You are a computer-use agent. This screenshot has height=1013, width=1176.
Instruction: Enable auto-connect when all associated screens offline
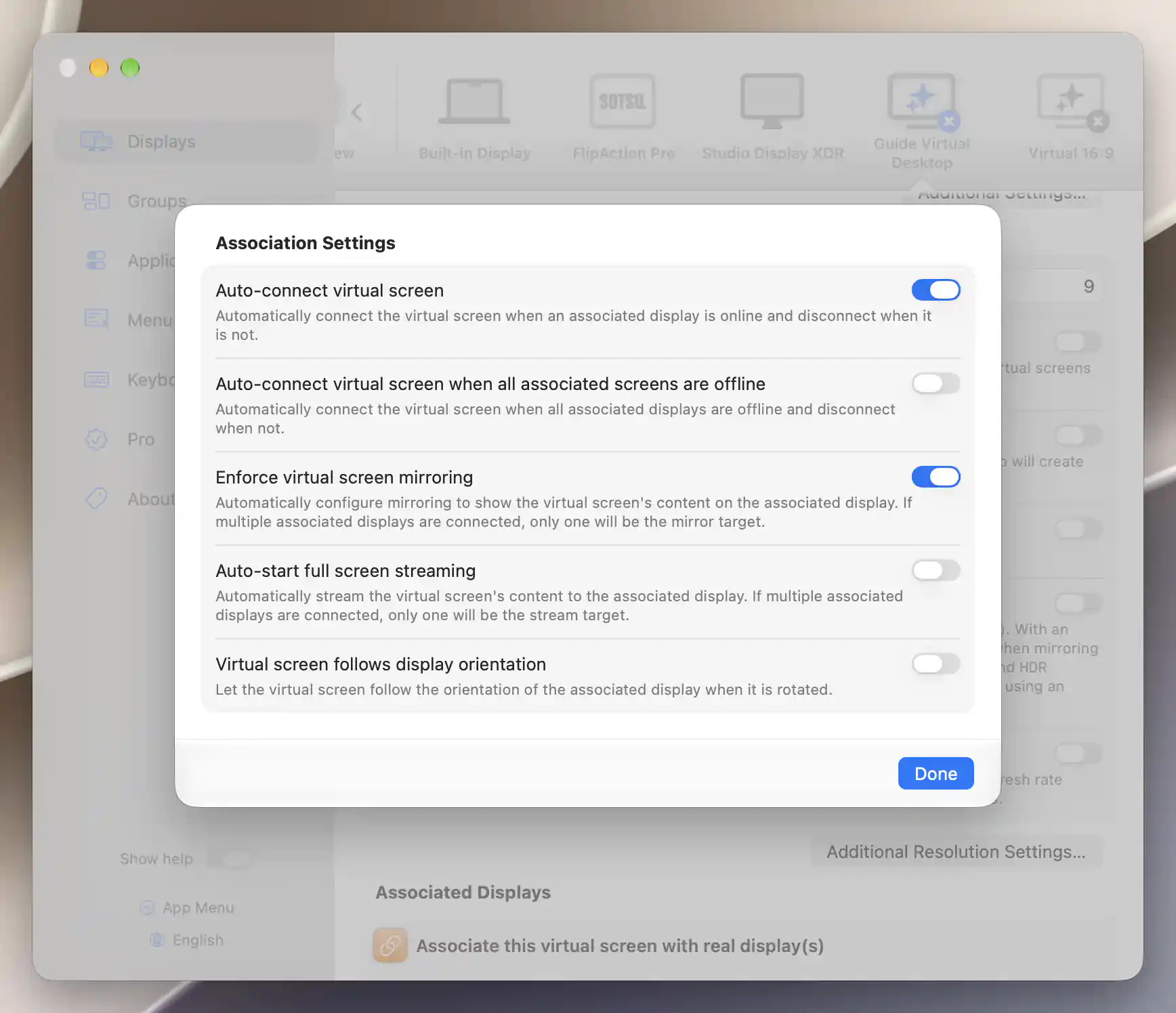[936, 383]
